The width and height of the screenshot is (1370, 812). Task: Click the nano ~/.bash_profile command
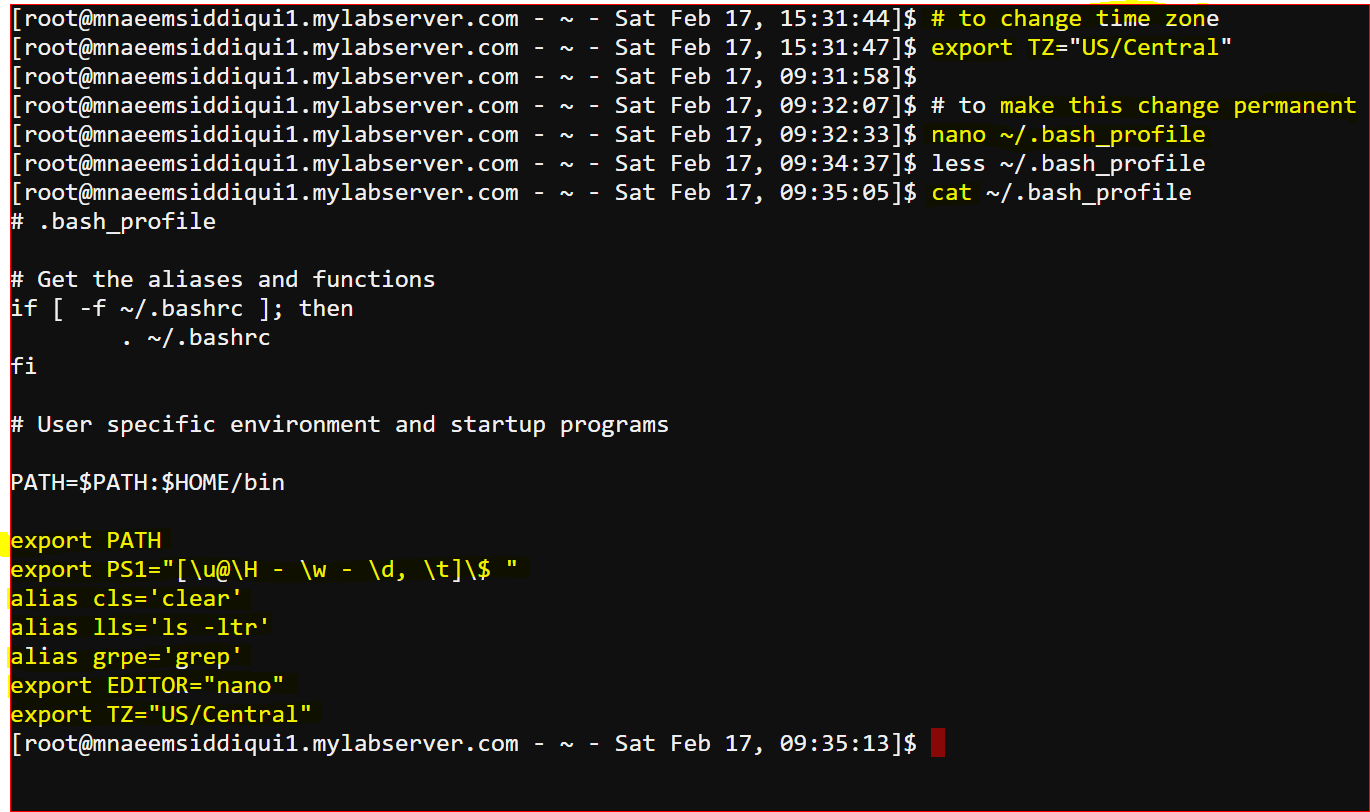[1068, 134]
